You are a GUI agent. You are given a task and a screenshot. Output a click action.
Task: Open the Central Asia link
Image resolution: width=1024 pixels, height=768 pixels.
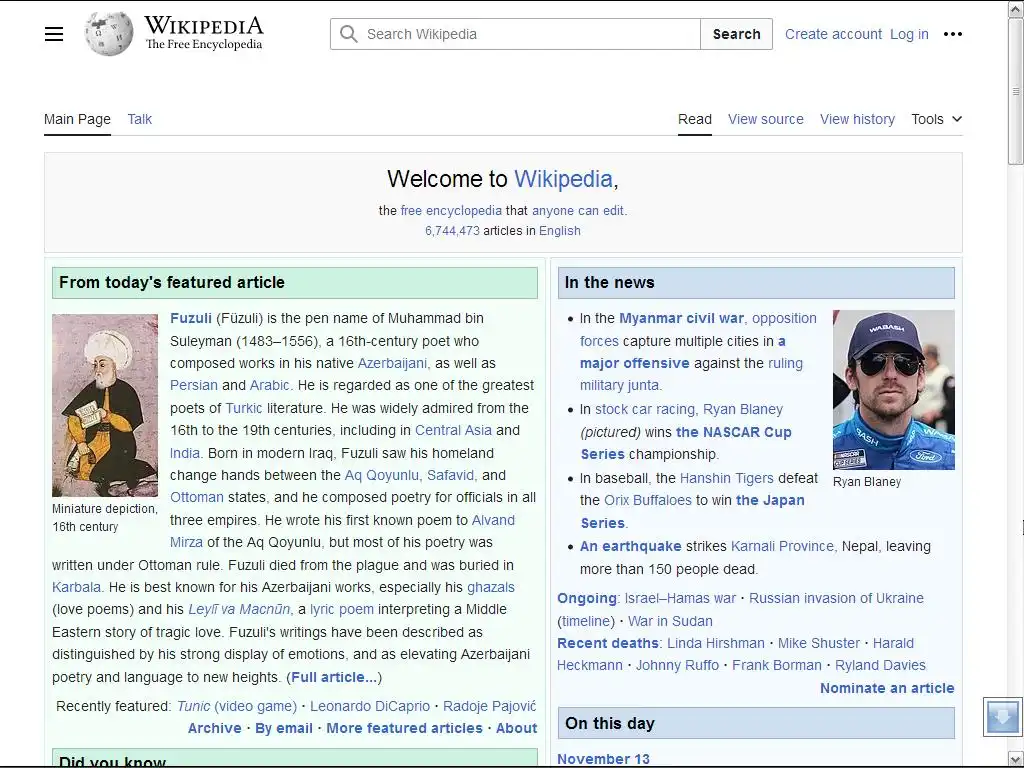pyautogui.click(x=453, y=430)
